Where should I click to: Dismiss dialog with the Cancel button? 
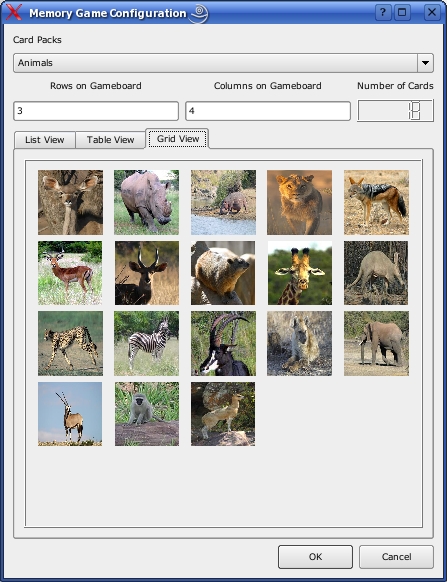tap(397, 557)
